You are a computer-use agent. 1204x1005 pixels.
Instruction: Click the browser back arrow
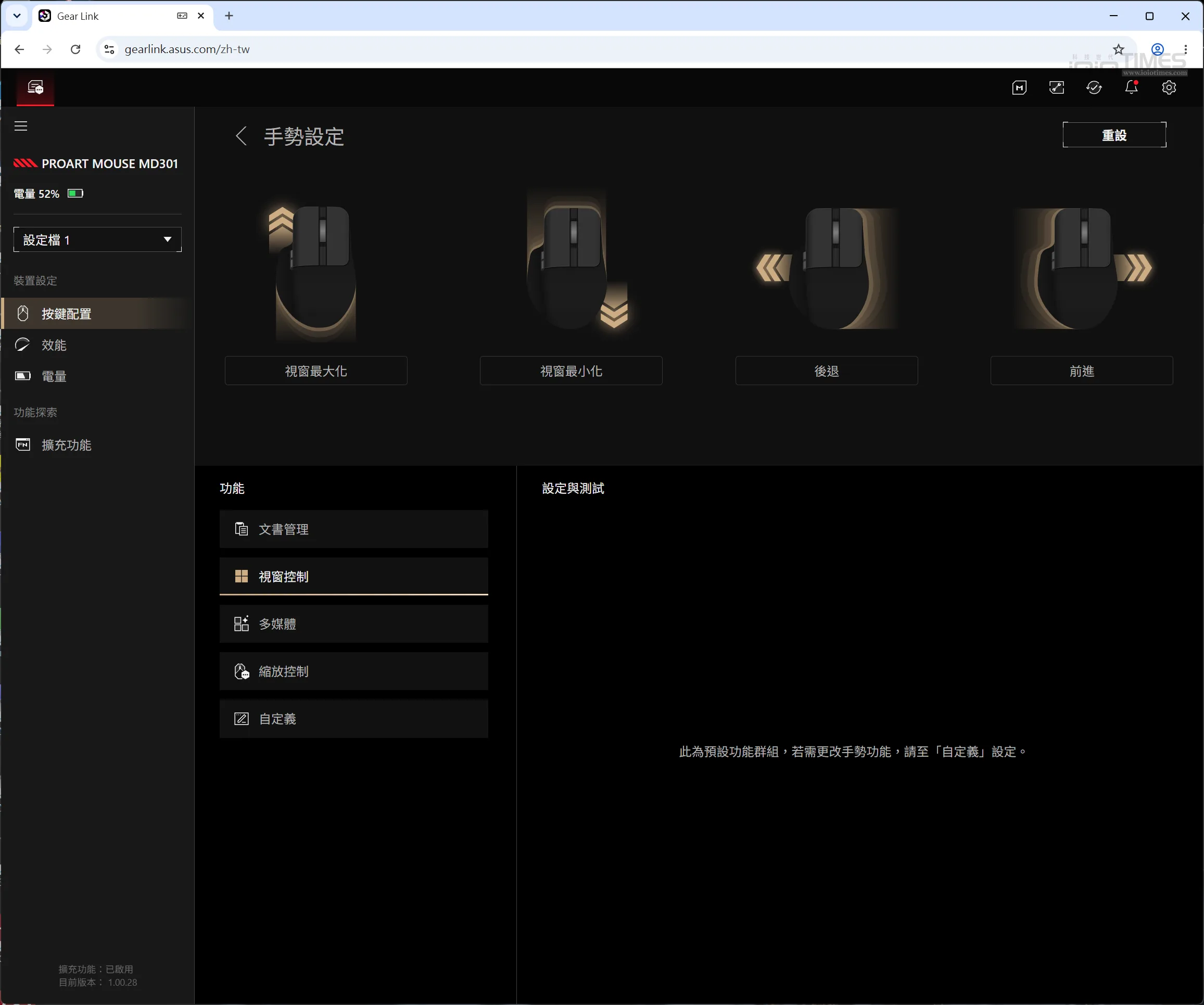[x=19, y=49]
